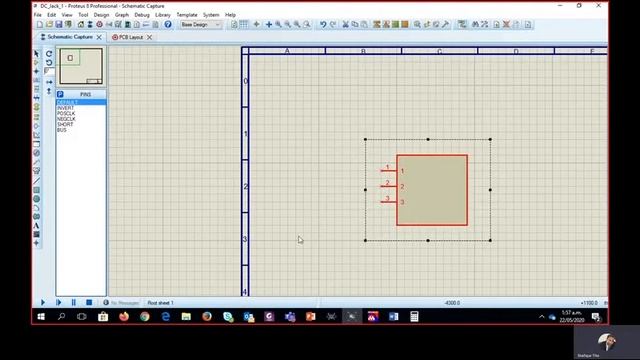The width and height of the screenshot is (640, 360).
Task: Click the X-Mirror flip icon
Action: pyautogui.click(x=49, y=82)
